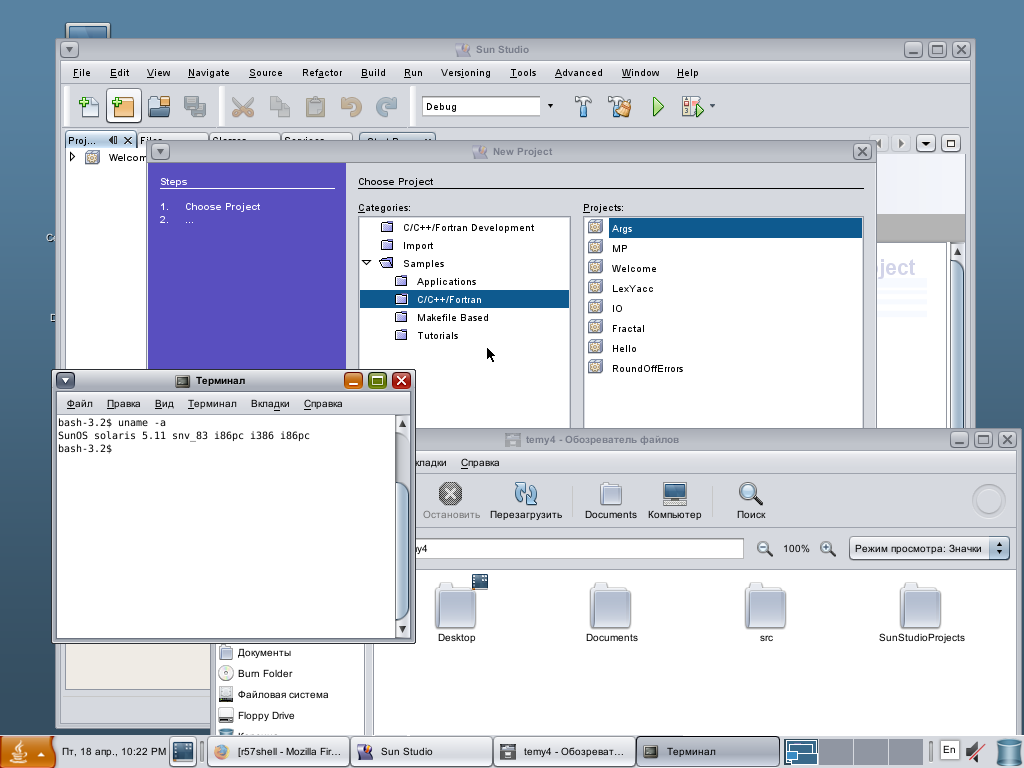Collapse the Samples category
Screen dimensions: 1024x768
(x=366, y=263)
